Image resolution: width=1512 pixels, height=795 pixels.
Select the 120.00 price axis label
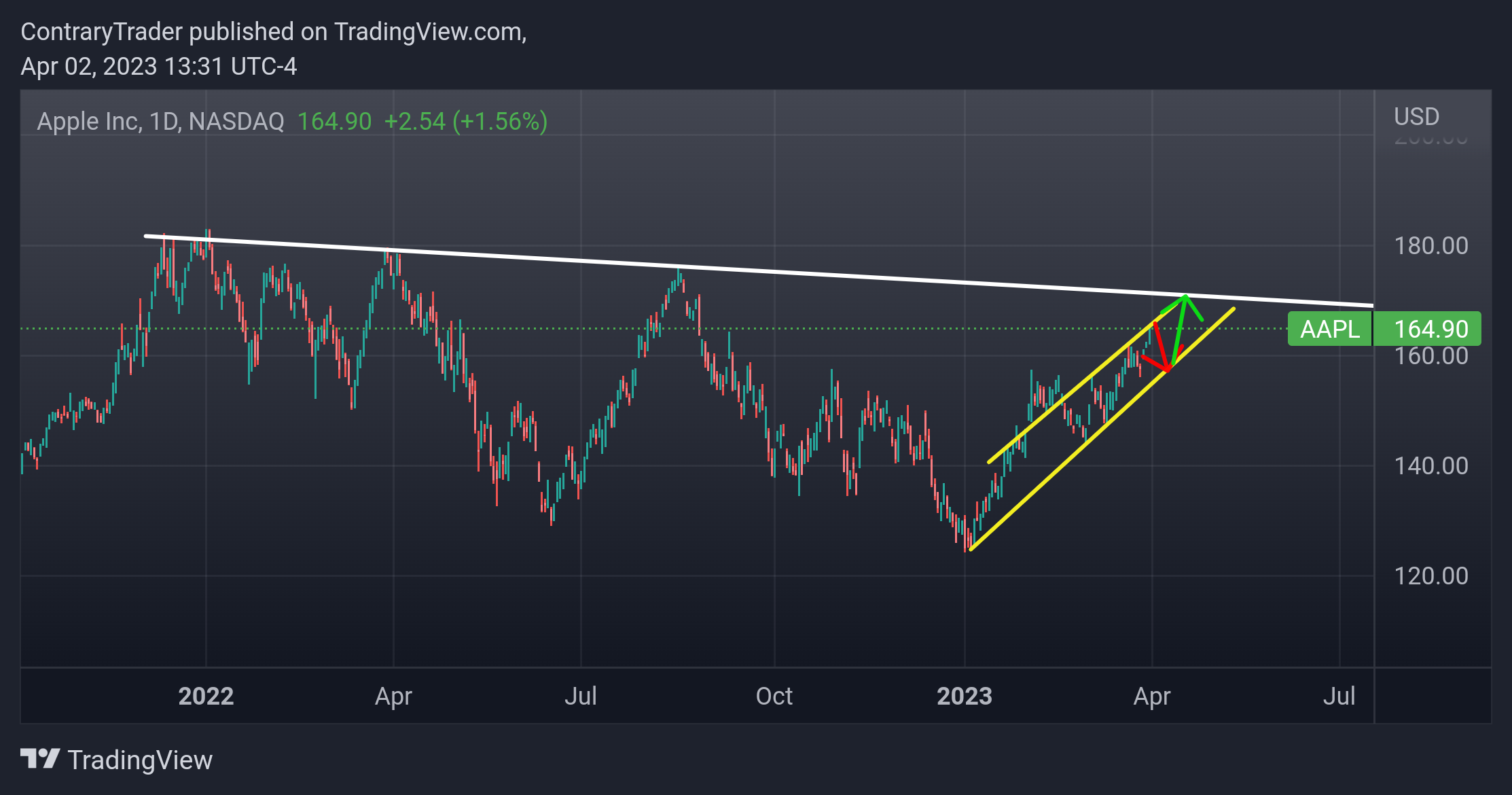click(x=1430, y=576)
